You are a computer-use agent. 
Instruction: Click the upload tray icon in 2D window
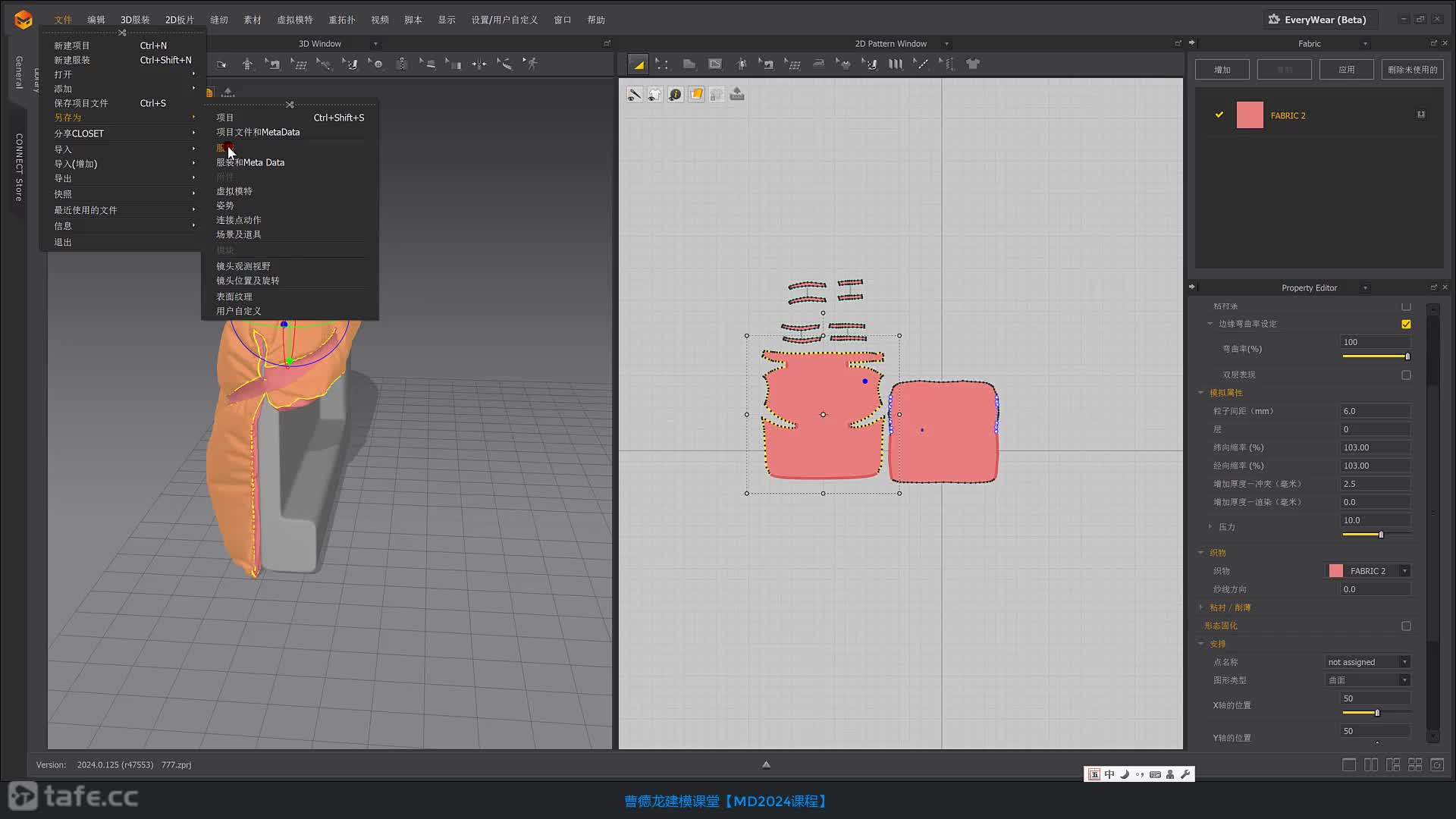point(737,95)
